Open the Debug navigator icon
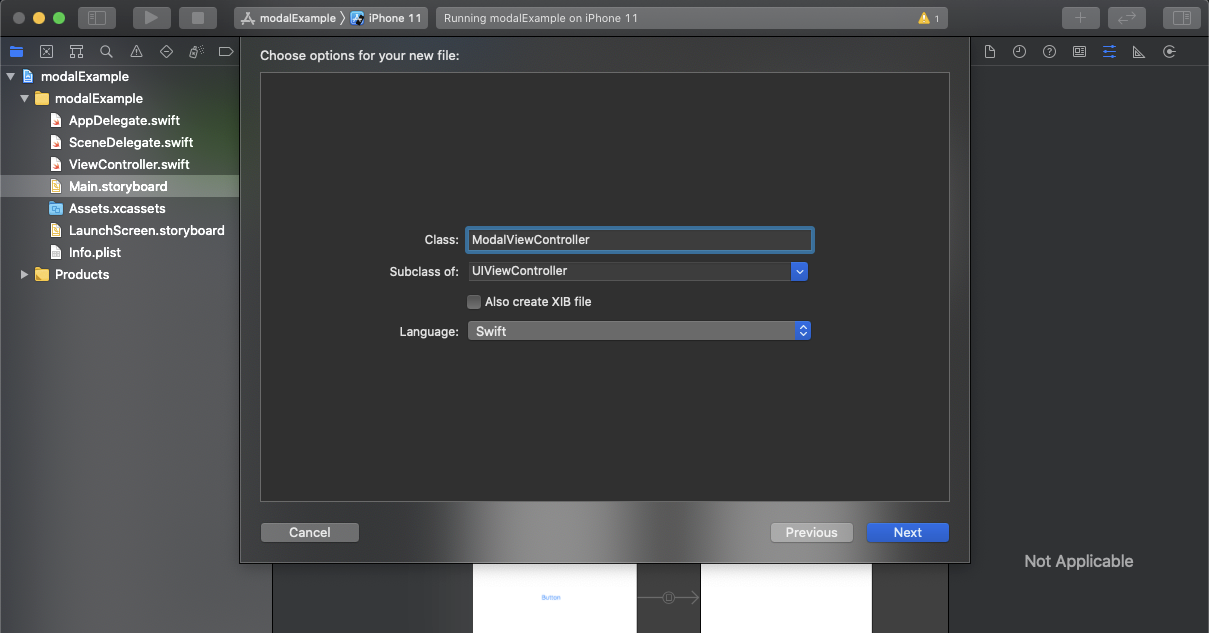Viewport: 1209px width, 633px height. point(196,52)
